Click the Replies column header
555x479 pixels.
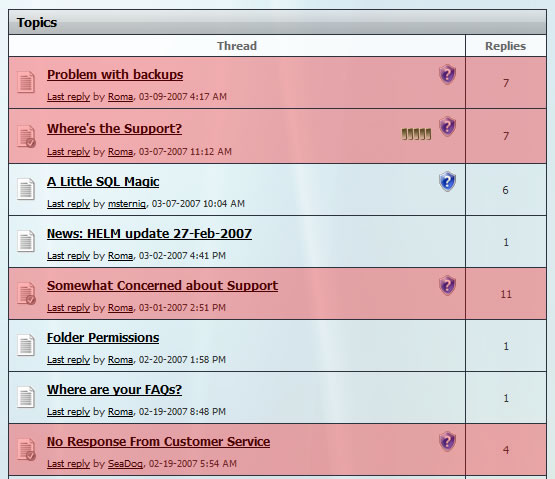(x=505, y=46)
